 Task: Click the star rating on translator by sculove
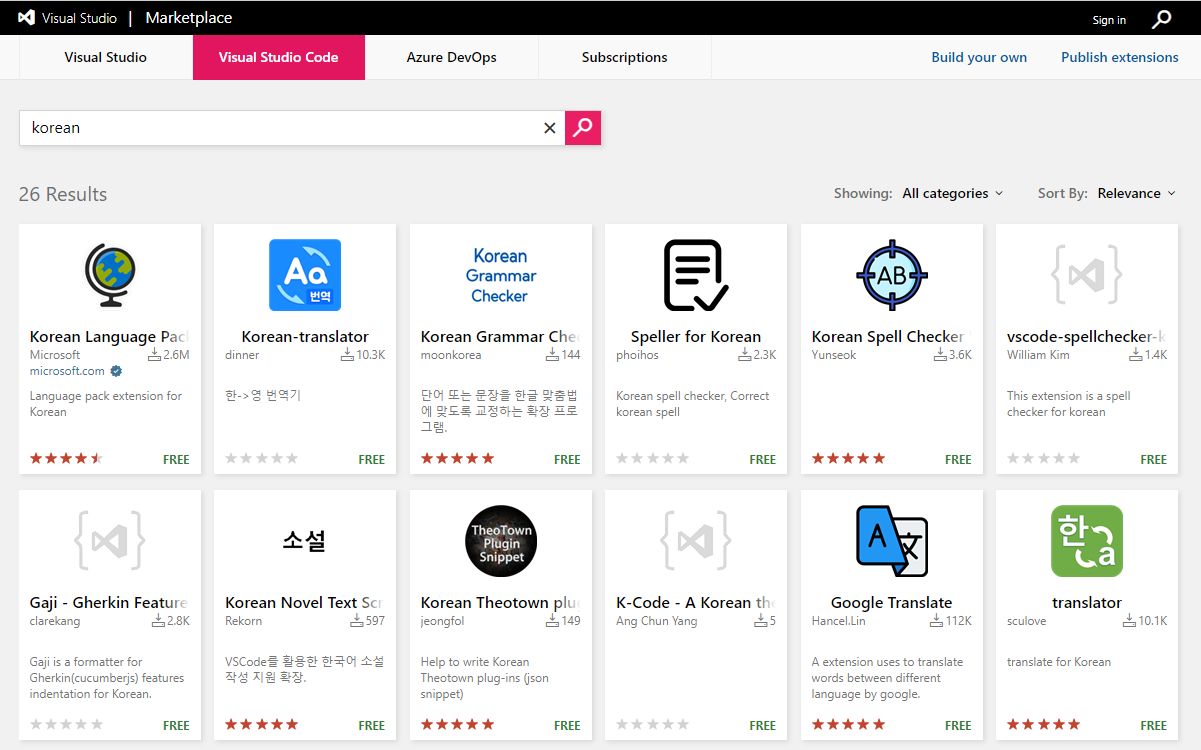click(x=1043, y=725)
